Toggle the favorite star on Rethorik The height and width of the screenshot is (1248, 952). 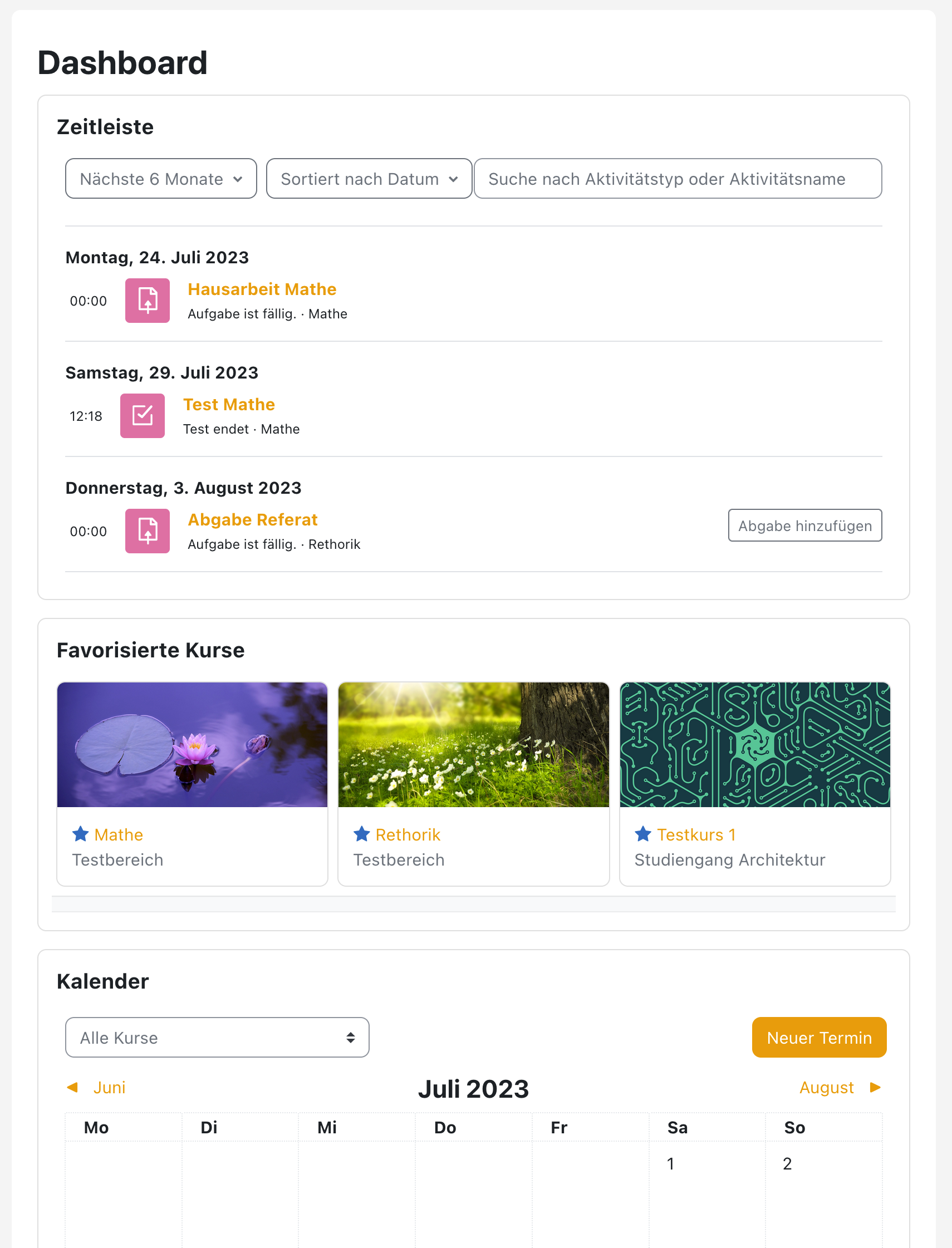[x=361, y=834]
